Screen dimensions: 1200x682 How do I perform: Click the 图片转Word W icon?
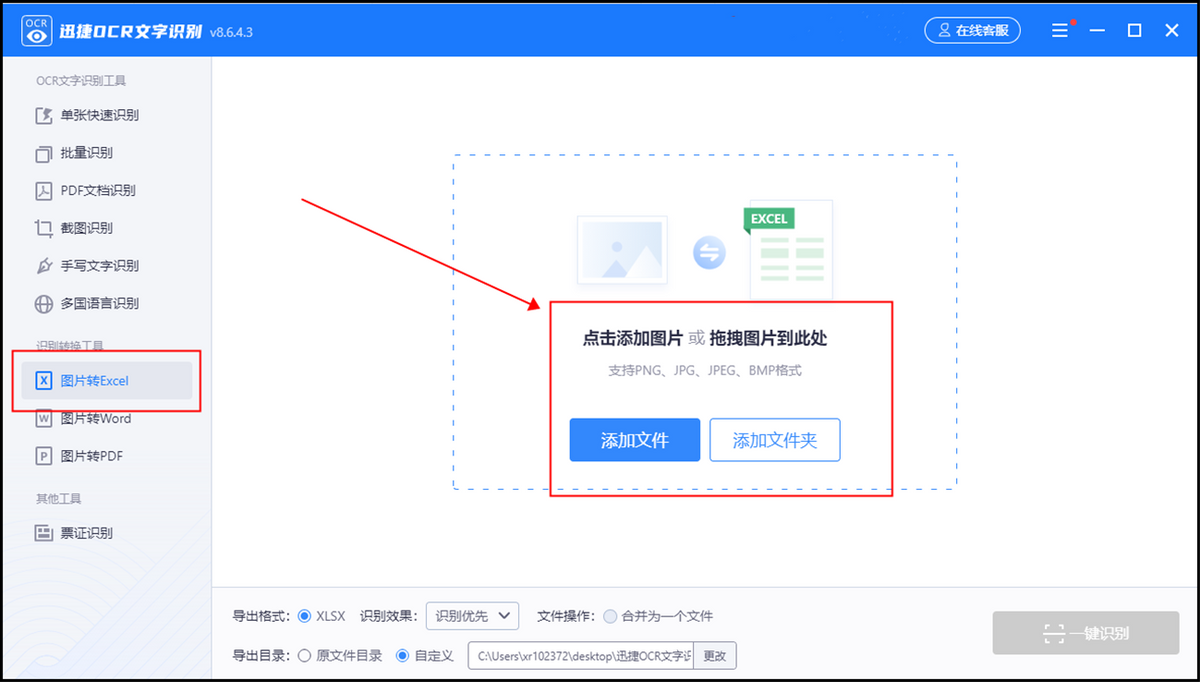click(44, 418)
